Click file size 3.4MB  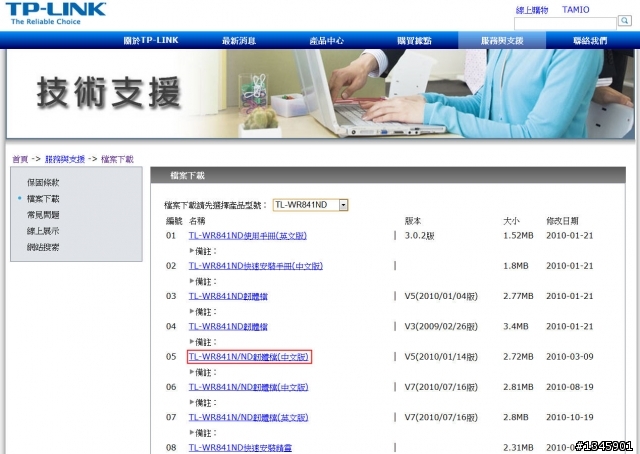pyautogui.click(x=516, y=326)
